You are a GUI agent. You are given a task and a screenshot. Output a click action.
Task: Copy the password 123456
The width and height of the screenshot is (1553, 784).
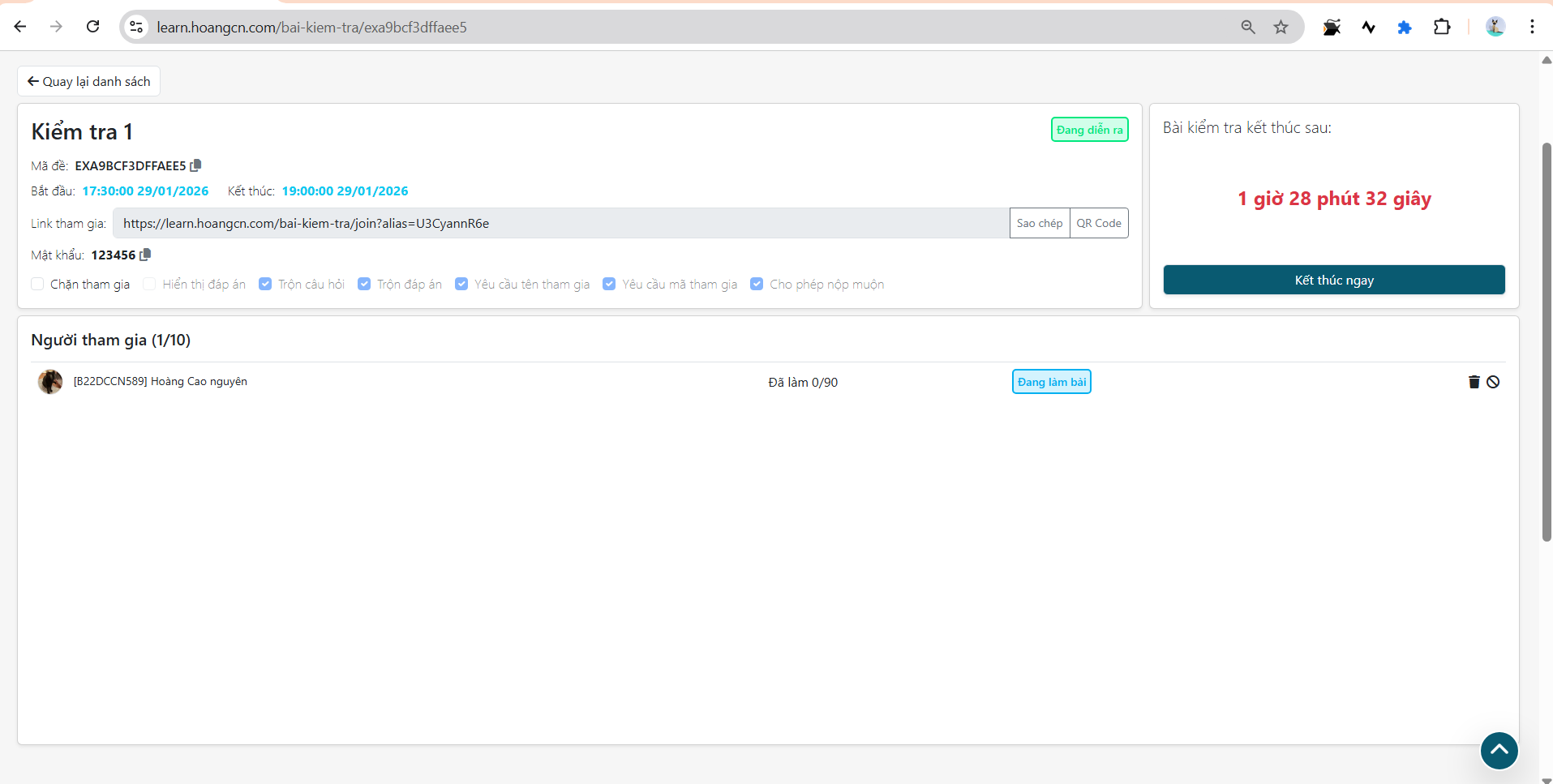145,255
